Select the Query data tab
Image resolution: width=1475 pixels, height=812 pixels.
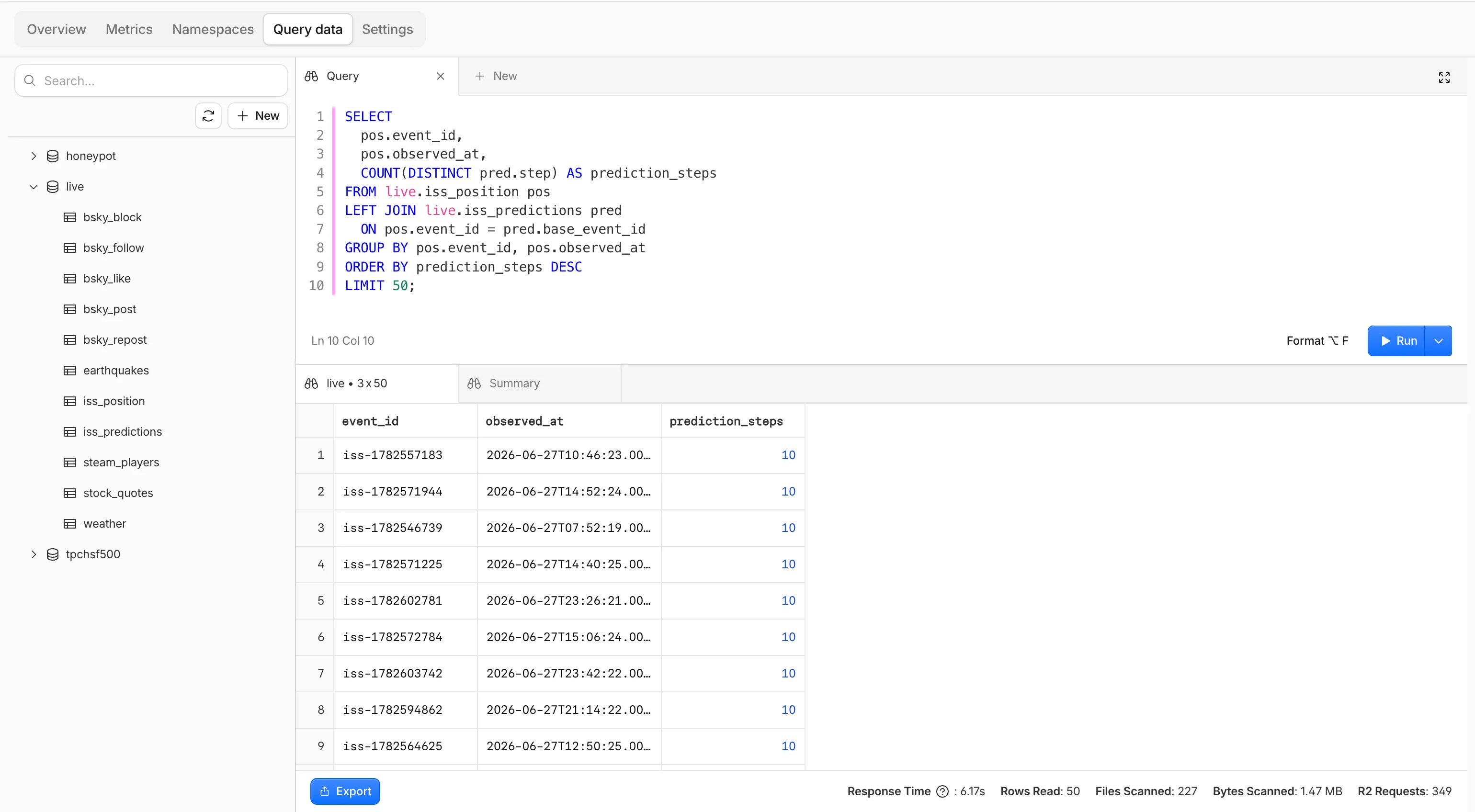[307, 29]
